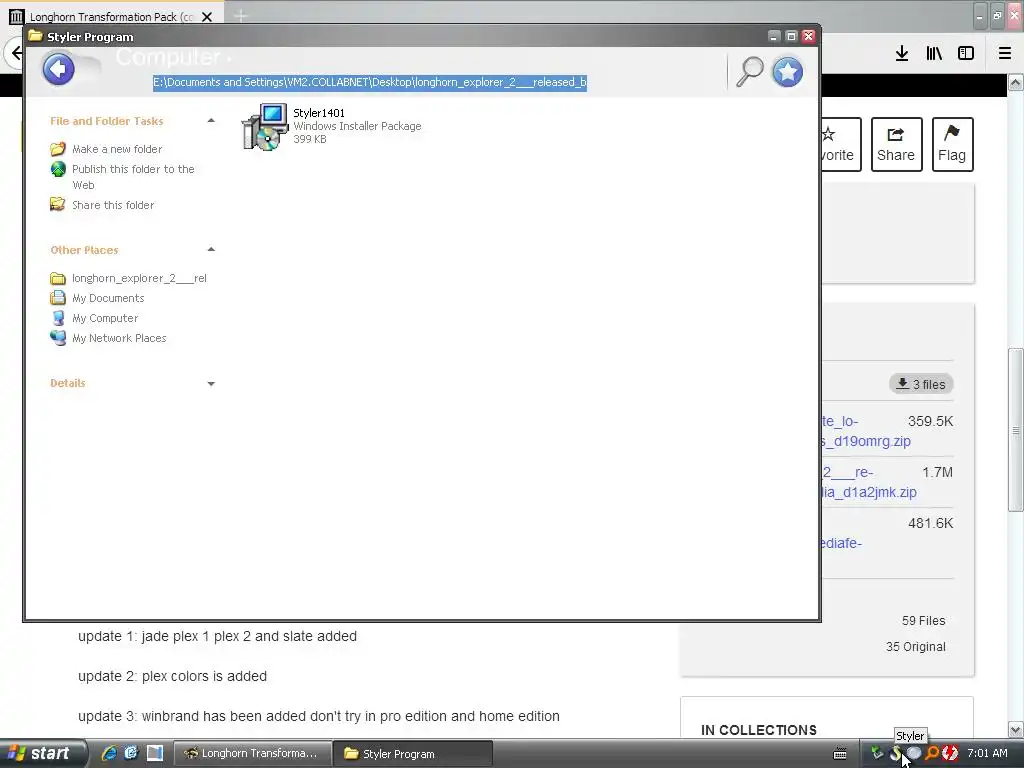Click the blue Back arrow in Styler Program window
The image size is (1024, 768).
(x=58, y=69)
